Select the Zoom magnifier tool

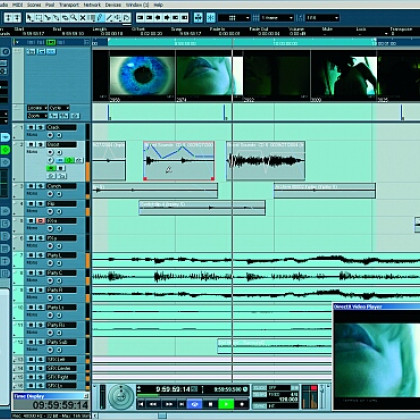click(x=73, y=17)
